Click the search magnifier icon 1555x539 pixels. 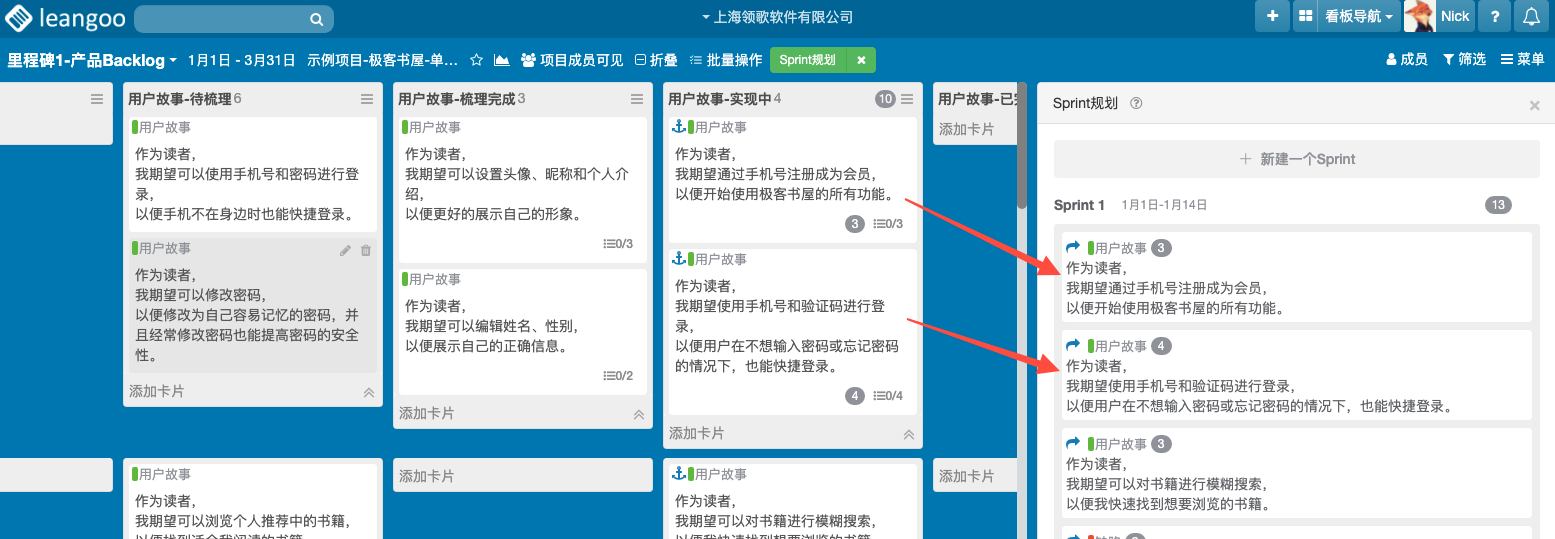click(x=316, y=19)
